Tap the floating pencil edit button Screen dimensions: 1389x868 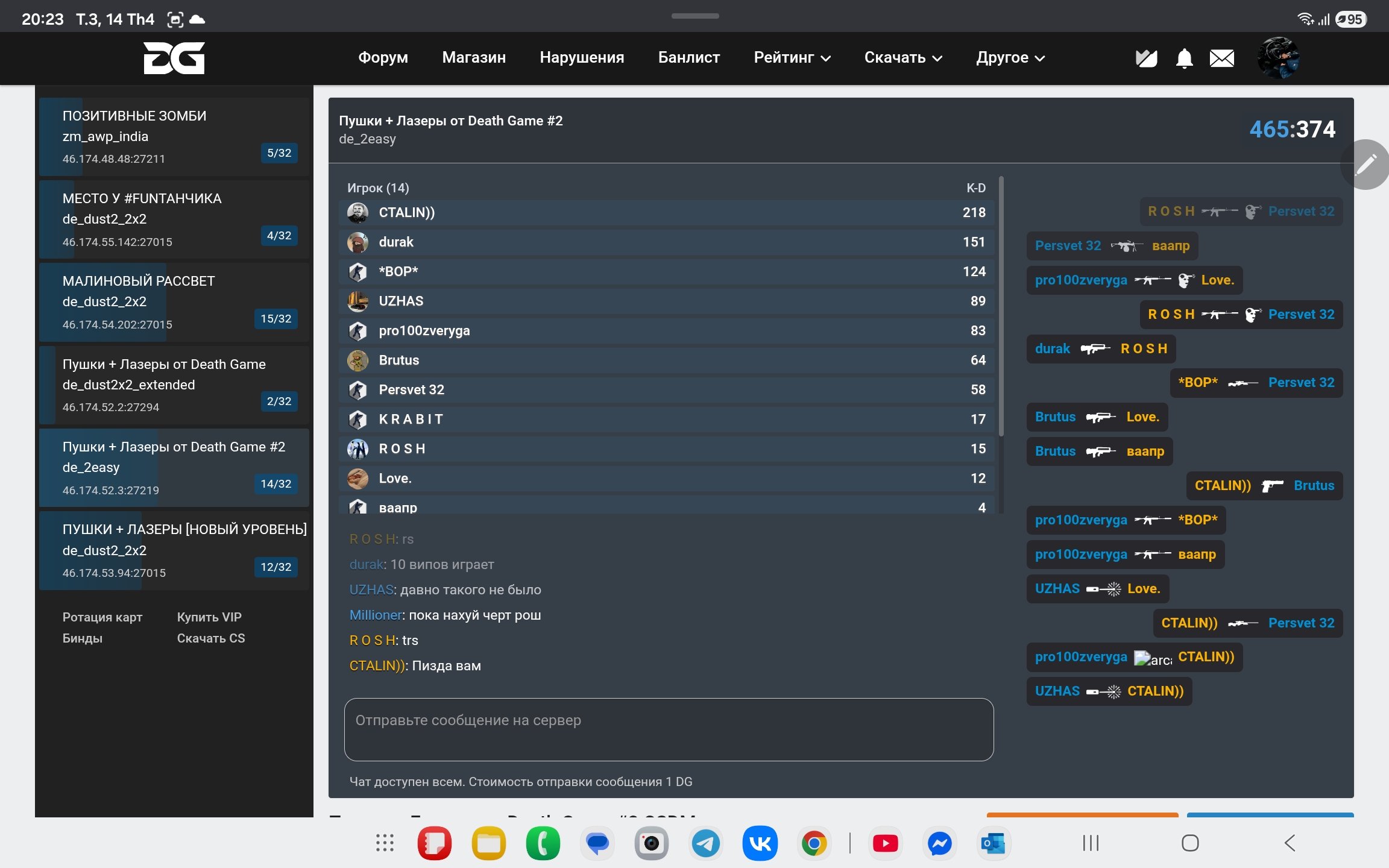[x=1365, y=165]
